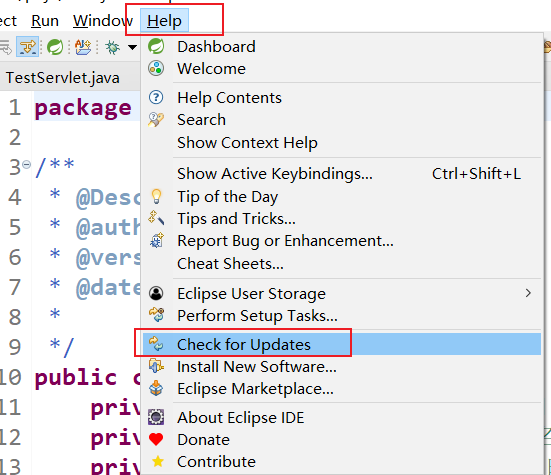Click the Eclipse User Storage person icon
This screenshot has width=551, height=475.
pyautogui.click(x=156, y=293)
